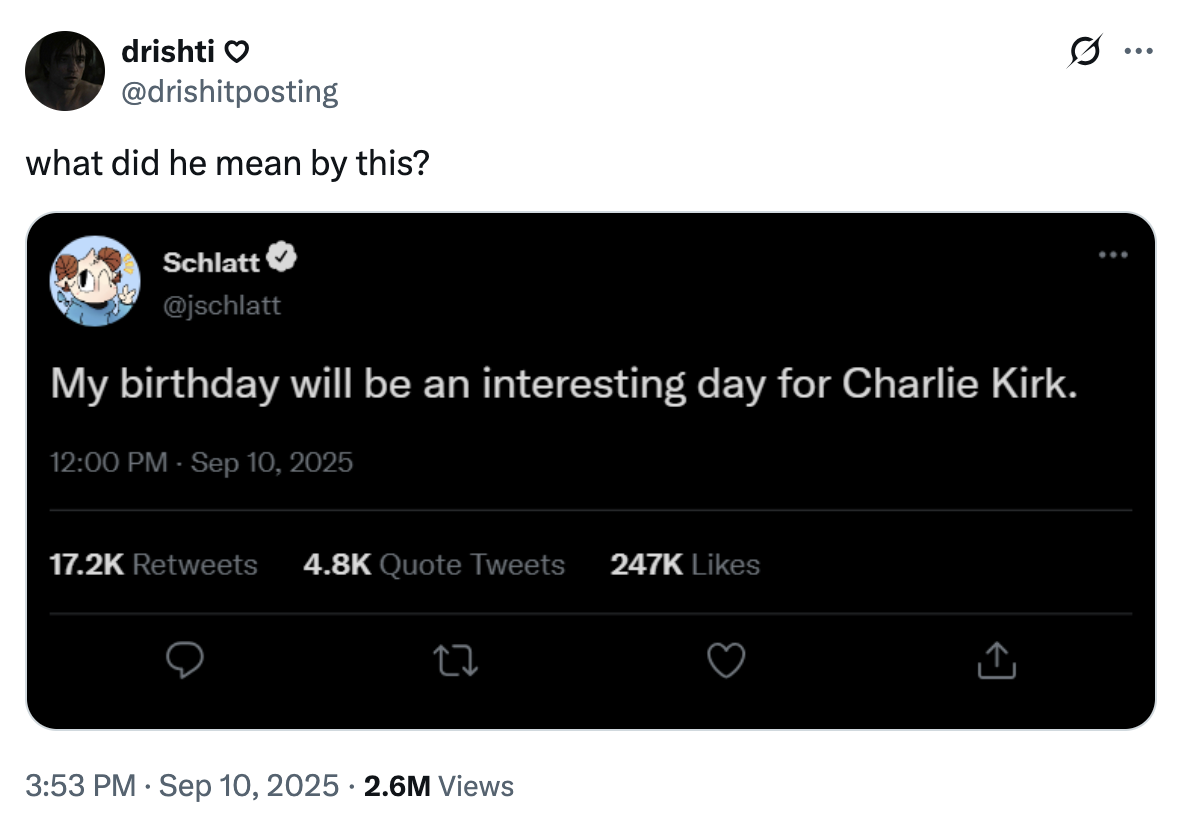The image size is (1182, 832).
Task: Click the Schlatt display name
Action: [210, 262]
